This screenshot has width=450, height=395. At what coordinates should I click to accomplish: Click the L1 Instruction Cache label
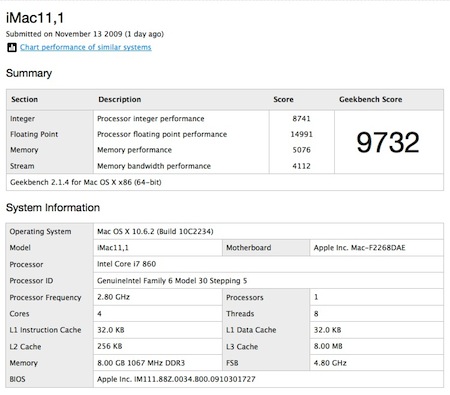pos(45,330)
